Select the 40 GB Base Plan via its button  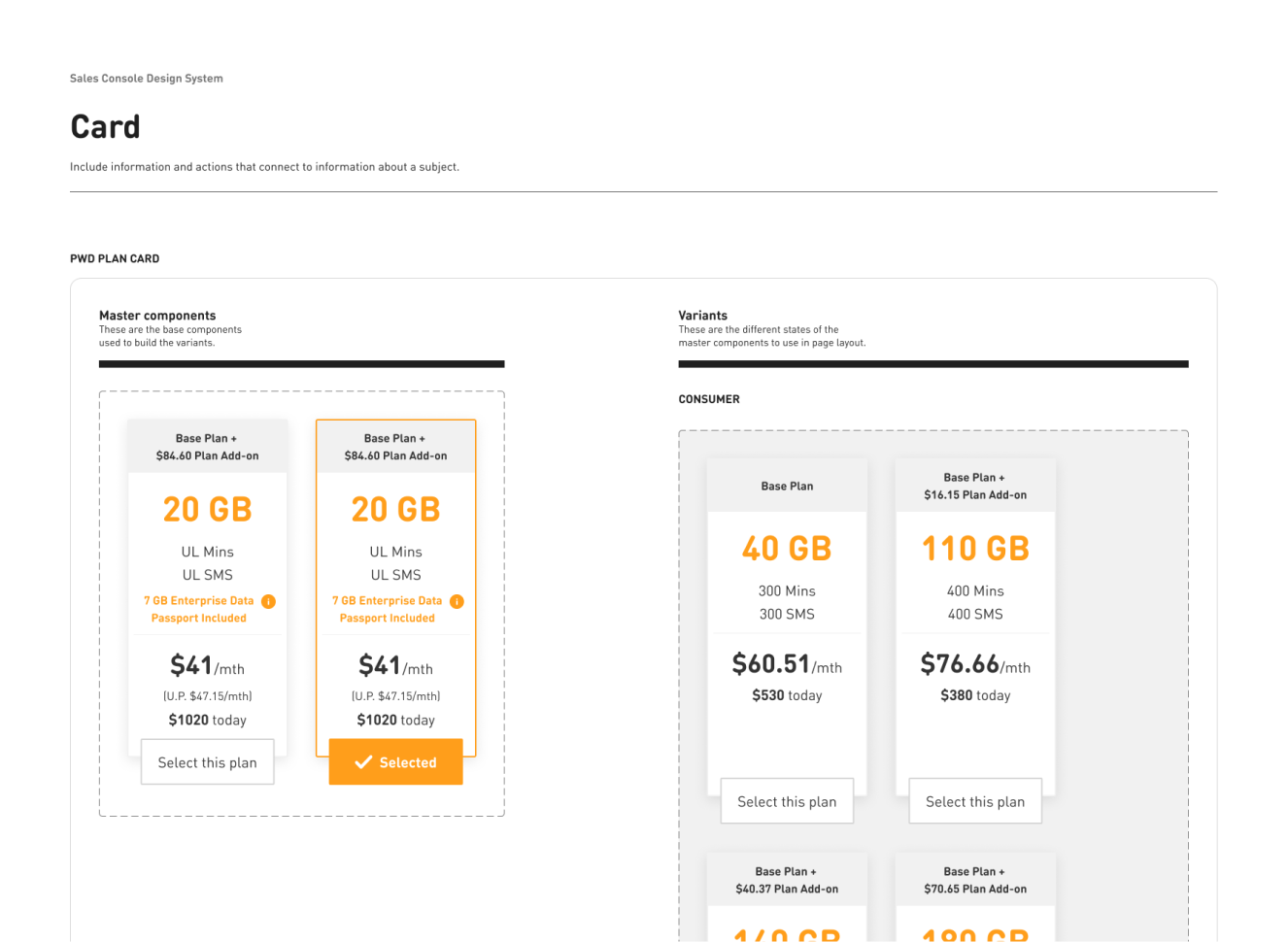click(x=787, y=801)
